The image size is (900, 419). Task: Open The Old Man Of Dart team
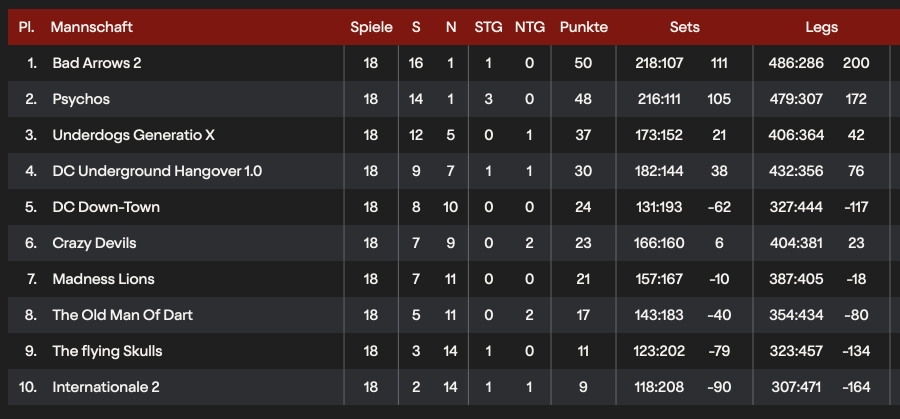click(122, 315)
